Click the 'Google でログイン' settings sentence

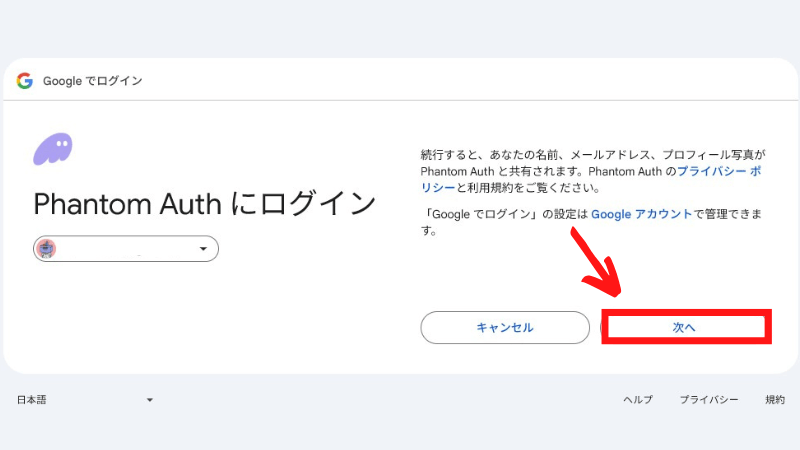pos(592,222)
